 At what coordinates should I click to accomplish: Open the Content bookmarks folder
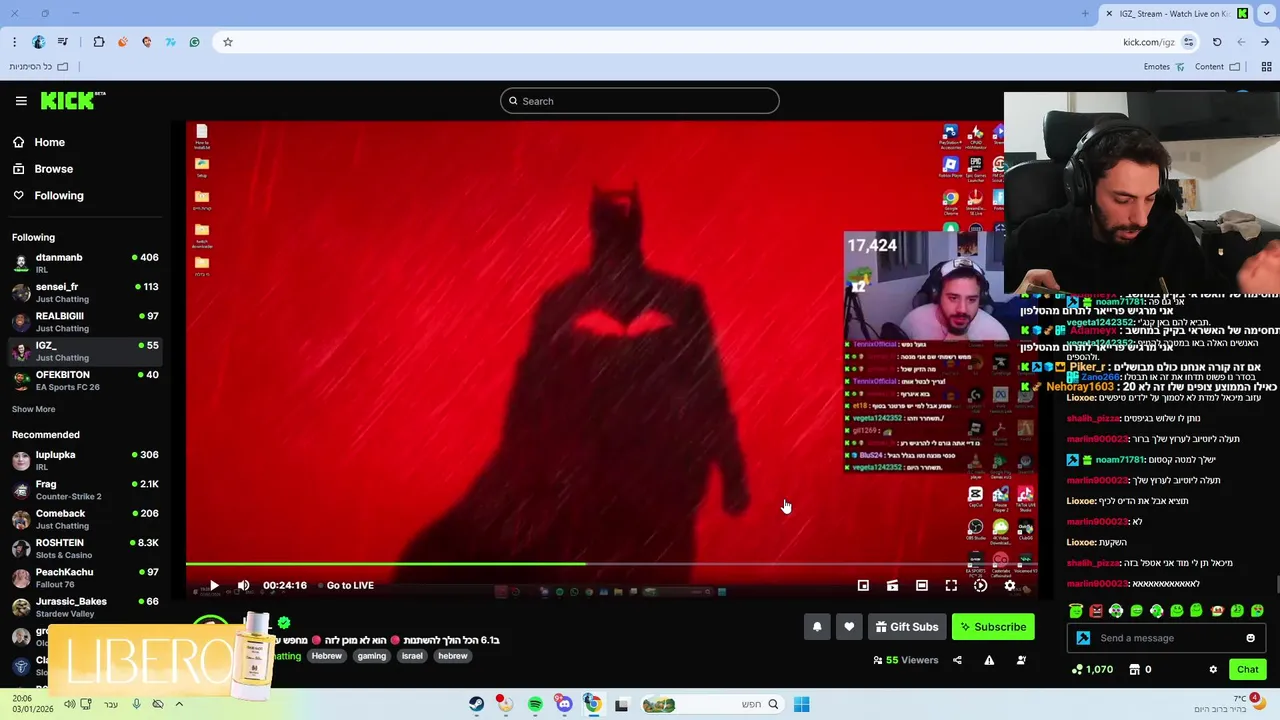point(1217,67)
